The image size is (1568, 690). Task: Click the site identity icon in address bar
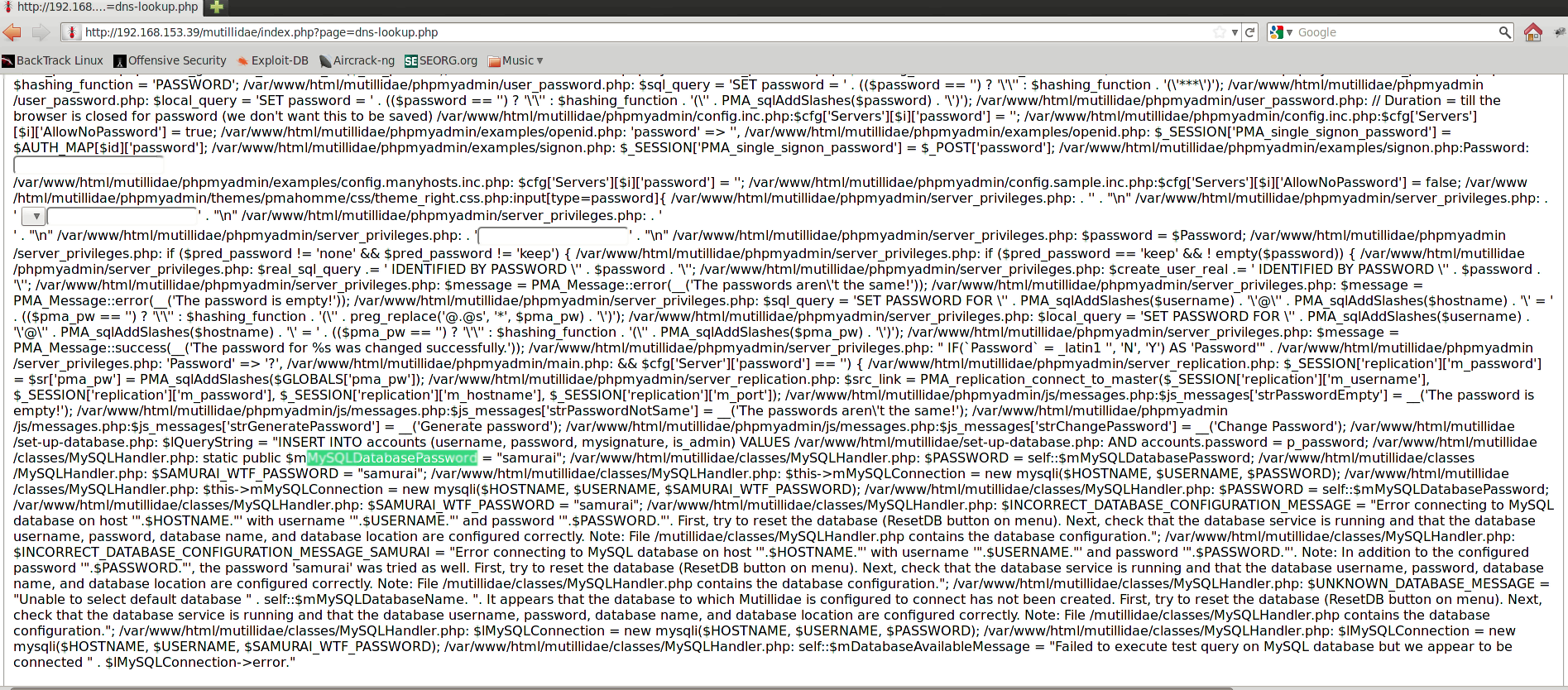[x=72, y=32]
